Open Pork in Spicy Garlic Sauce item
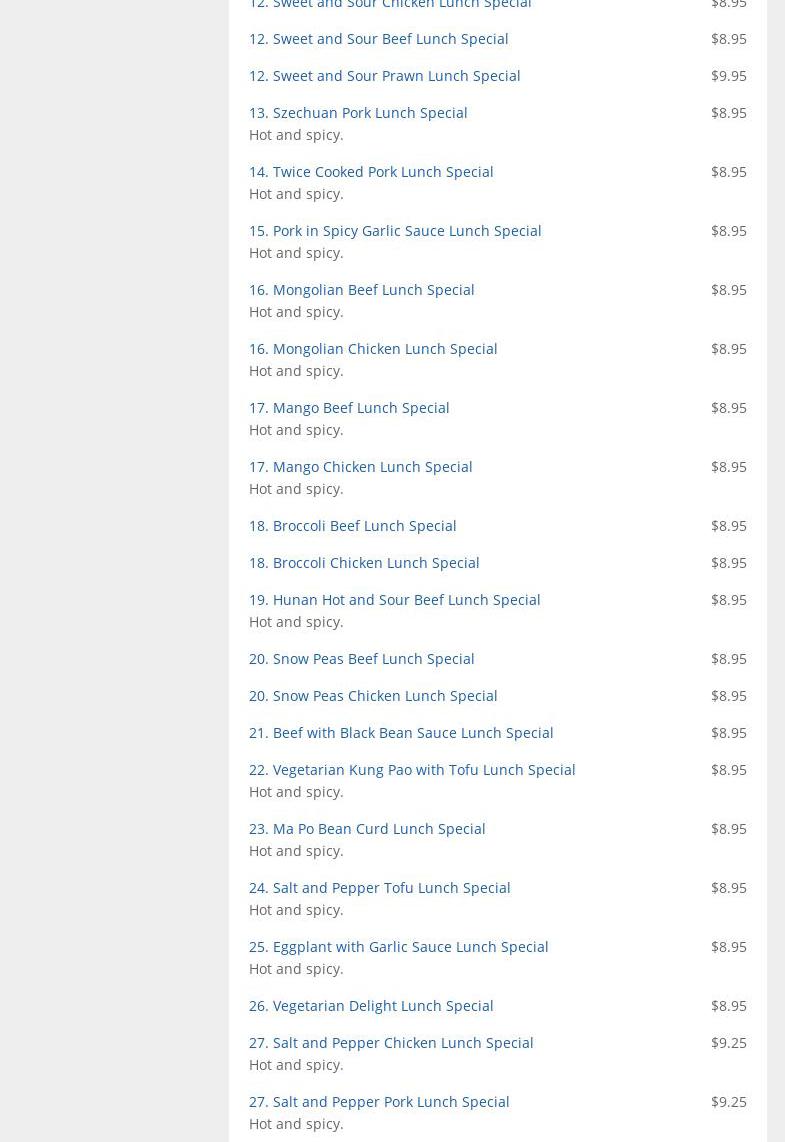 click(x=395, y=231)
